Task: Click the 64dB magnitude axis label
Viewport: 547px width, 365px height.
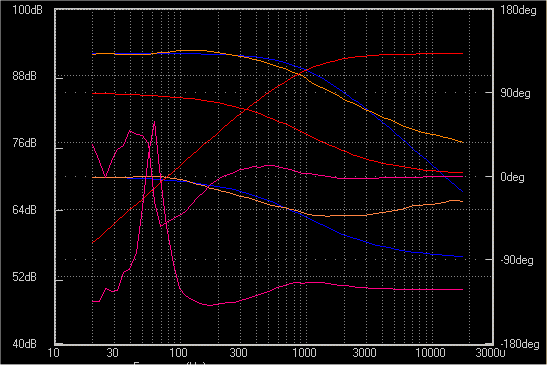Action: [24, 210]
